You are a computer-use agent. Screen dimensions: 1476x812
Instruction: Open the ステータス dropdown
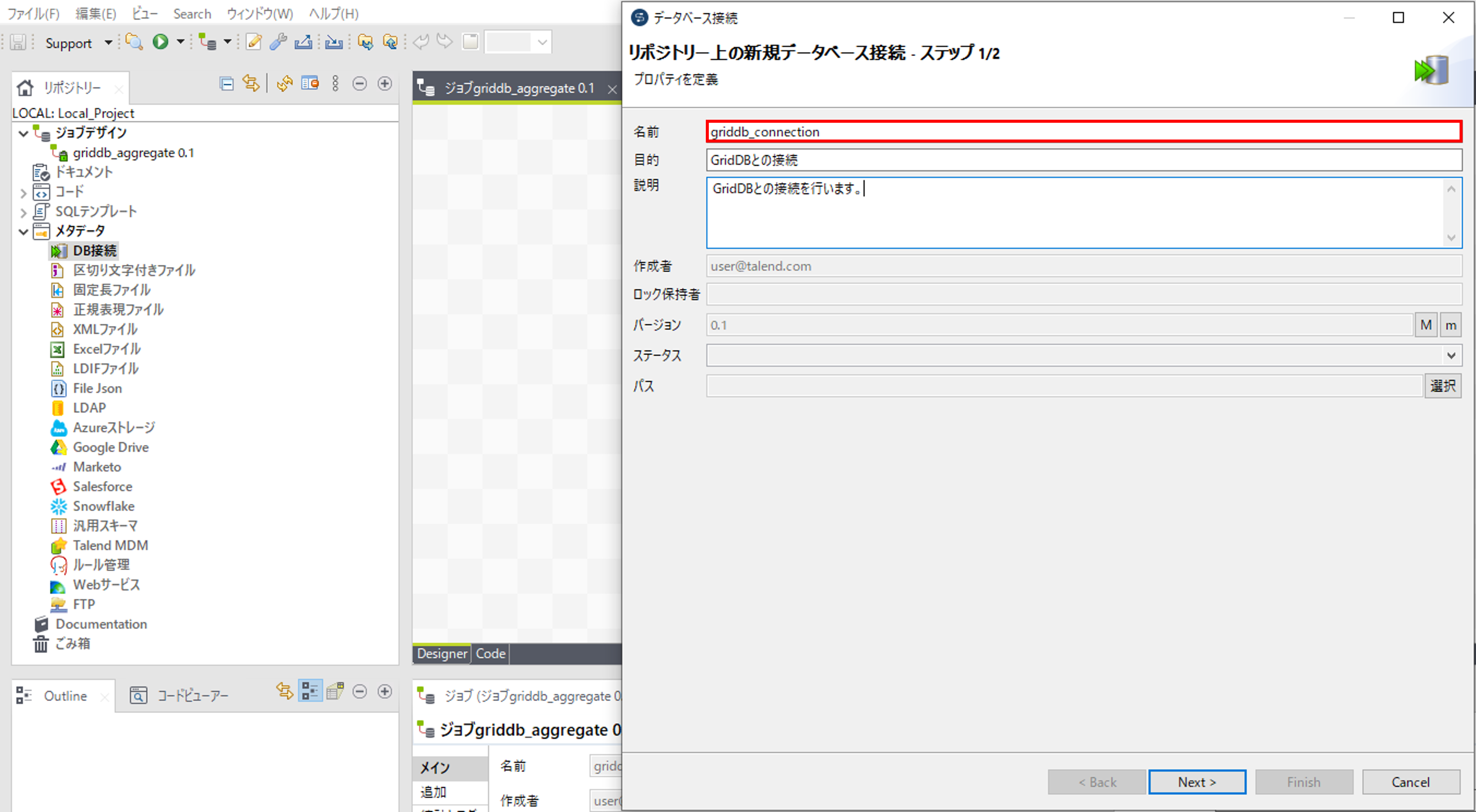(1451, 356)
